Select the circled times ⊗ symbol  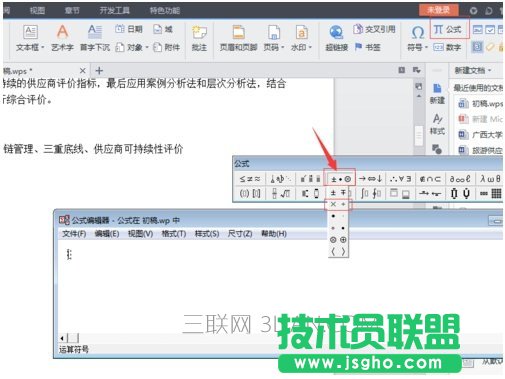[333, 240]
